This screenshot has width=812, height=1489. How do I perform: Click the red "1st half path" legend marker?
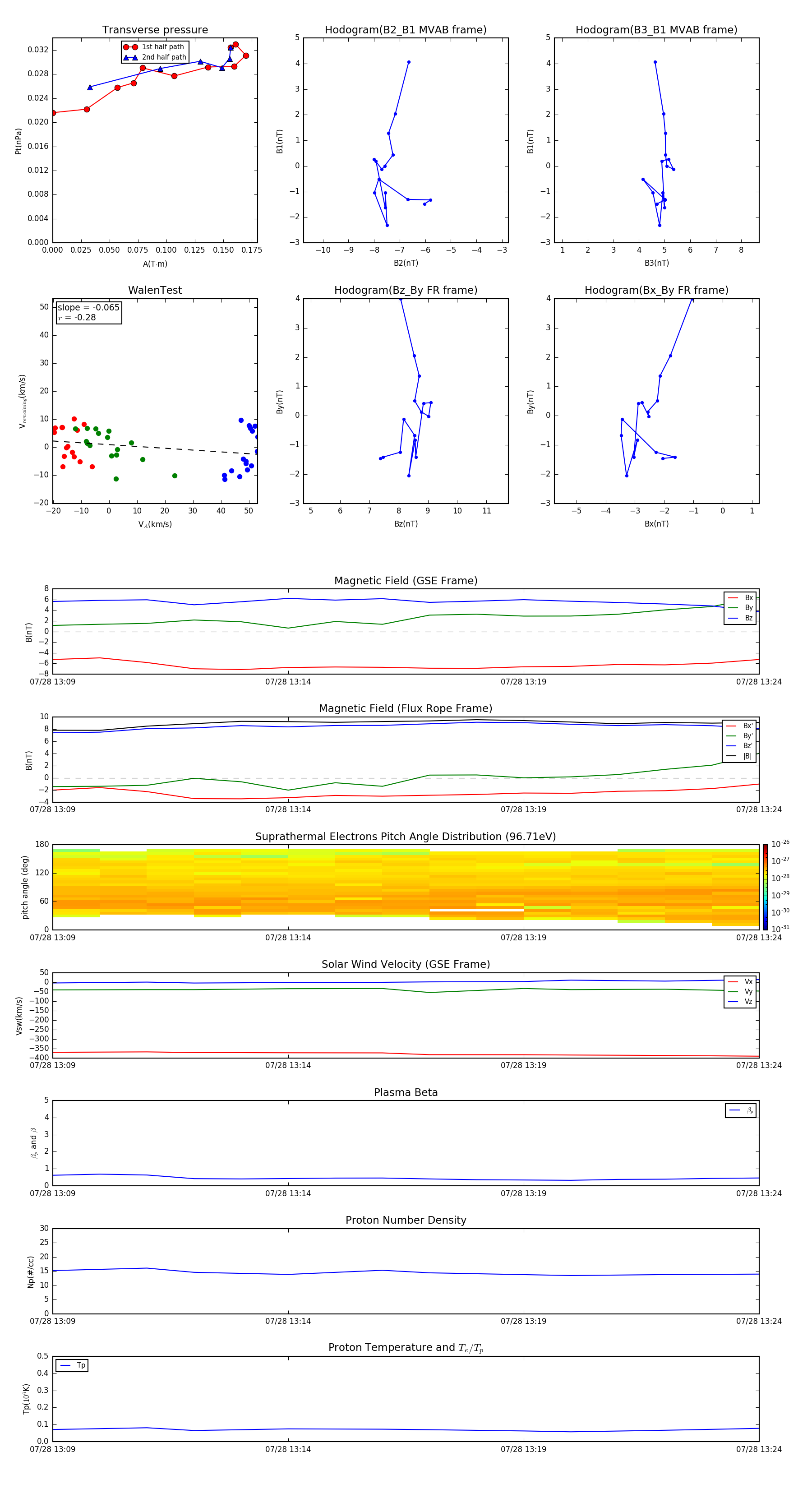click(x=131, y=47)
